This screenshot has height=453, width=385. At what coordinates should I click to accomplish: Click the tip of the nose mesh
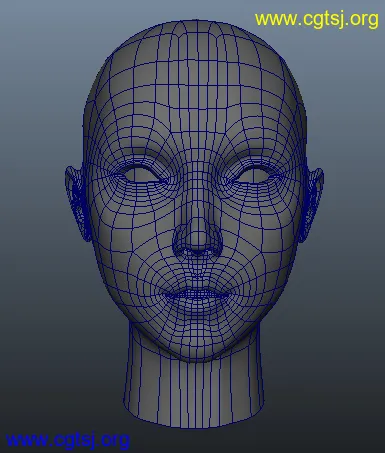197,240
